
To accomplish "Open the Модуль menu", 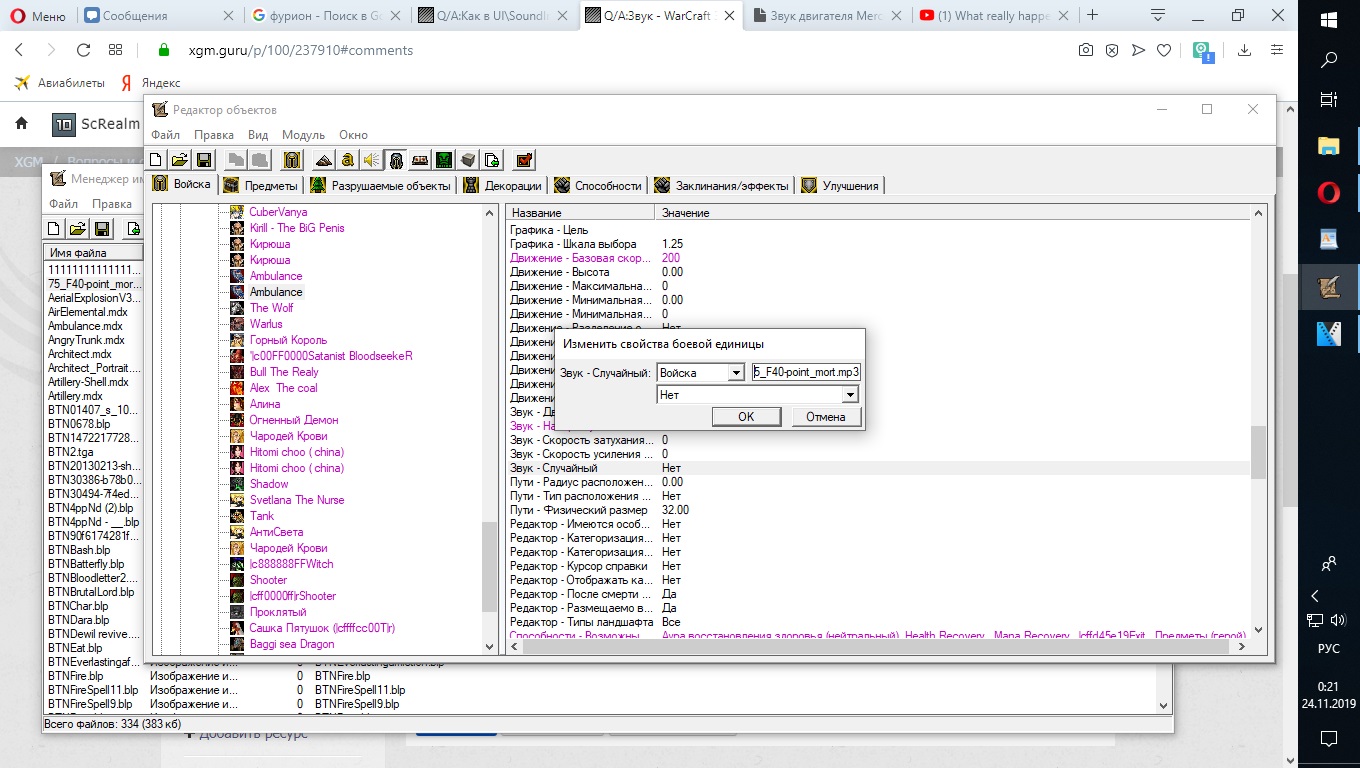I will click(x=303, y=135).
